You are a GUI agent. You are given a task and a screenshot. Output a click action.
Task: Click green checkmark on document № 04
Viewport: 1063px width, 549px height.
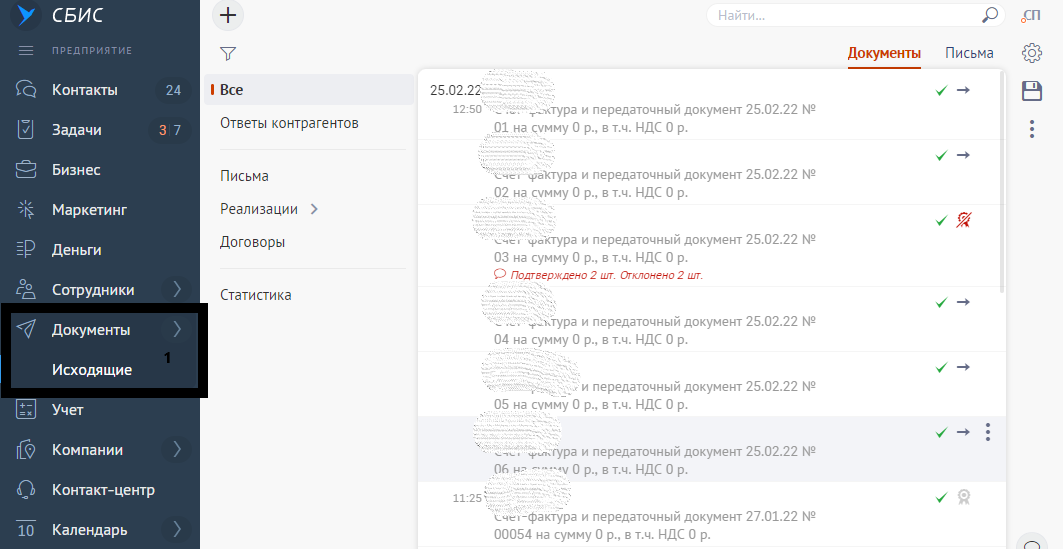pos(941,302)
